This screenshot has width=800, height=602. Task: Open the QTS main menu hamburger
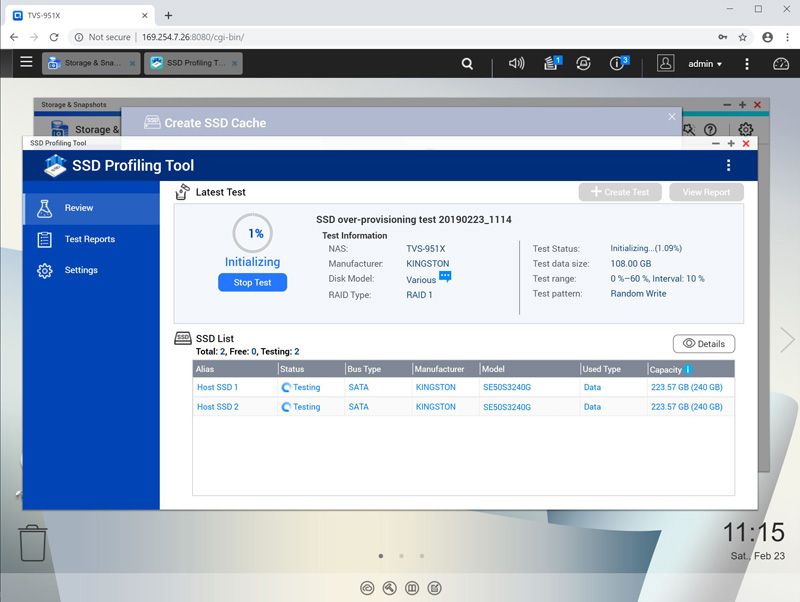click(x=26, y=63)
